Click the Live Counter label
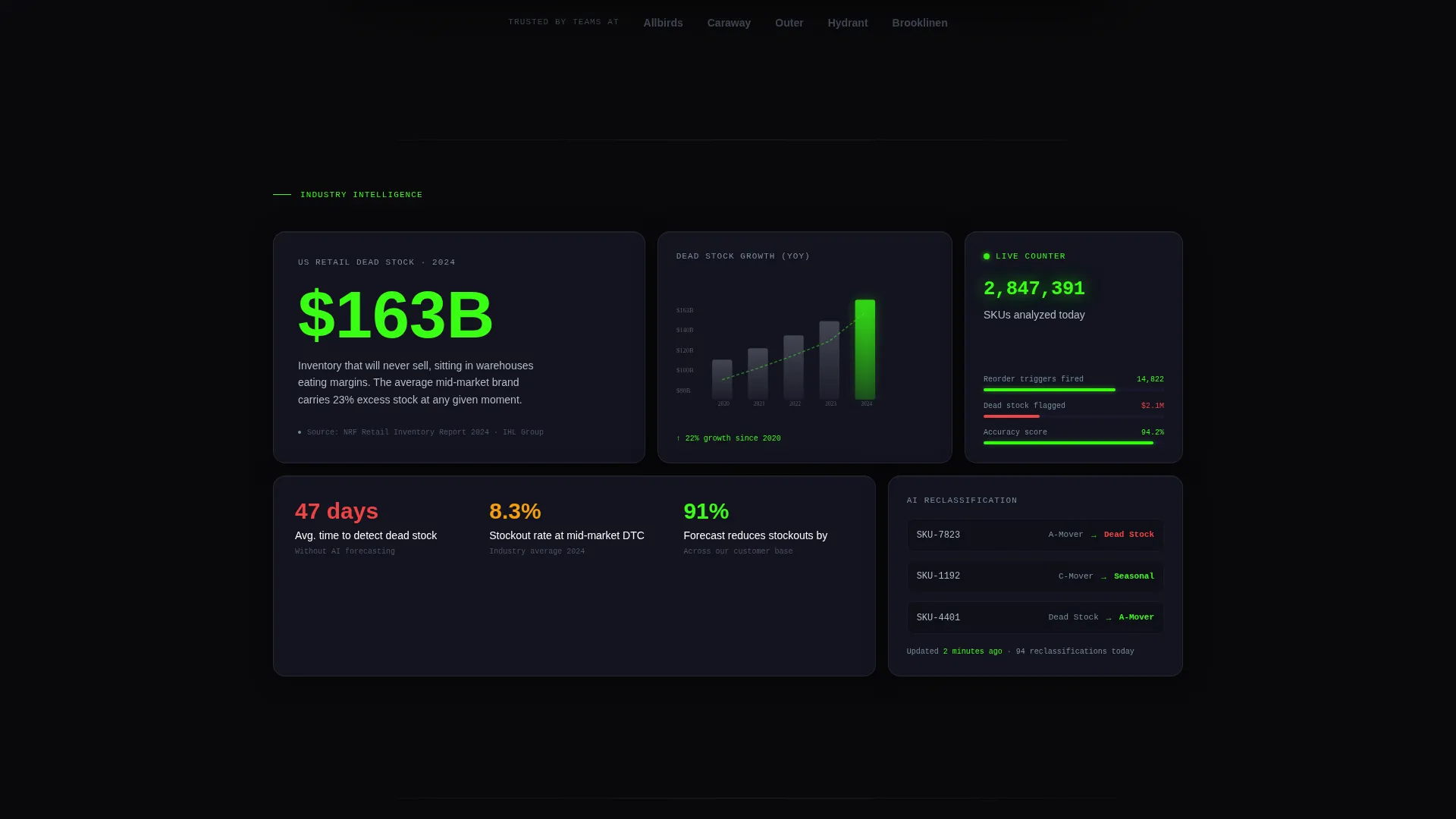1456x819 pixels. click(x=1030, y=256)
